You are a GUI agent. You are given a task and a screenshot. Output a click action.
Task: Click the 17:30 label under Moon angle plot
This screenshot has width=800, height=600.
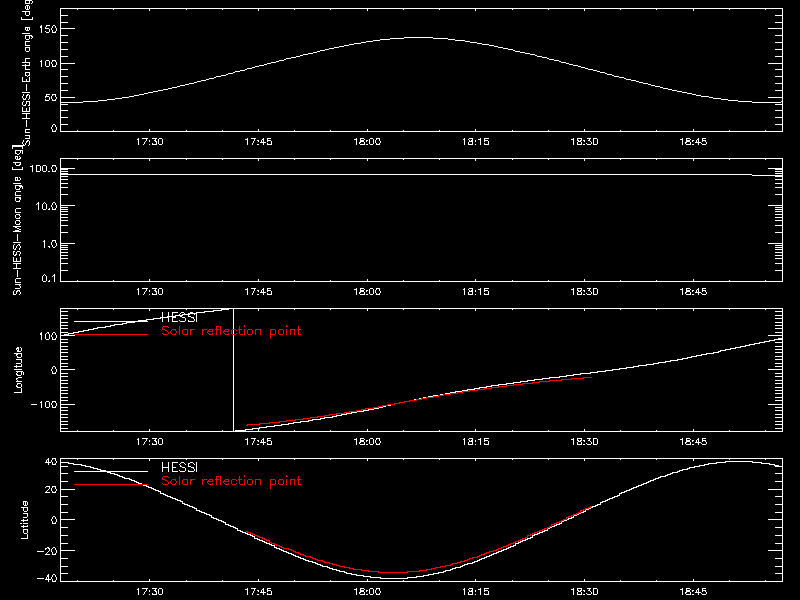pyautogui.click(x=149, y=292)
